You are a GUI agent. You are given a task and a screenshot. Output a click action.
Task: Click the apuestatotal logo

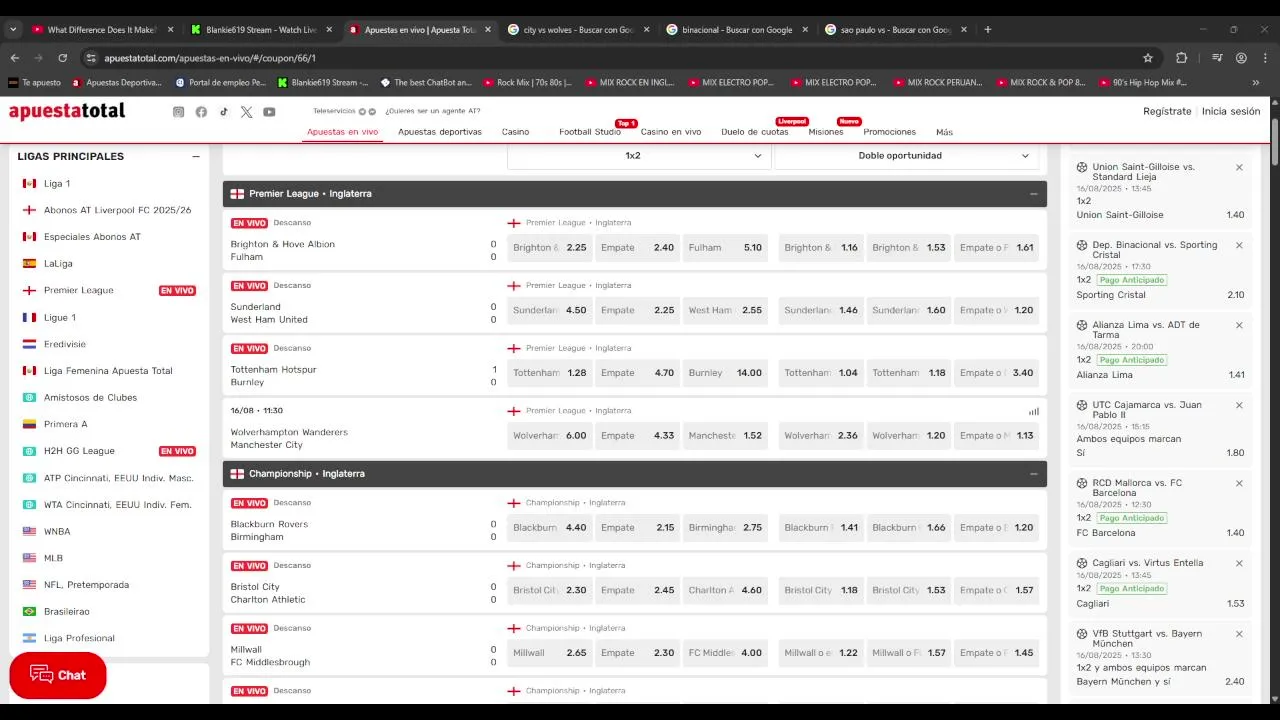click(x=67, y=111)
